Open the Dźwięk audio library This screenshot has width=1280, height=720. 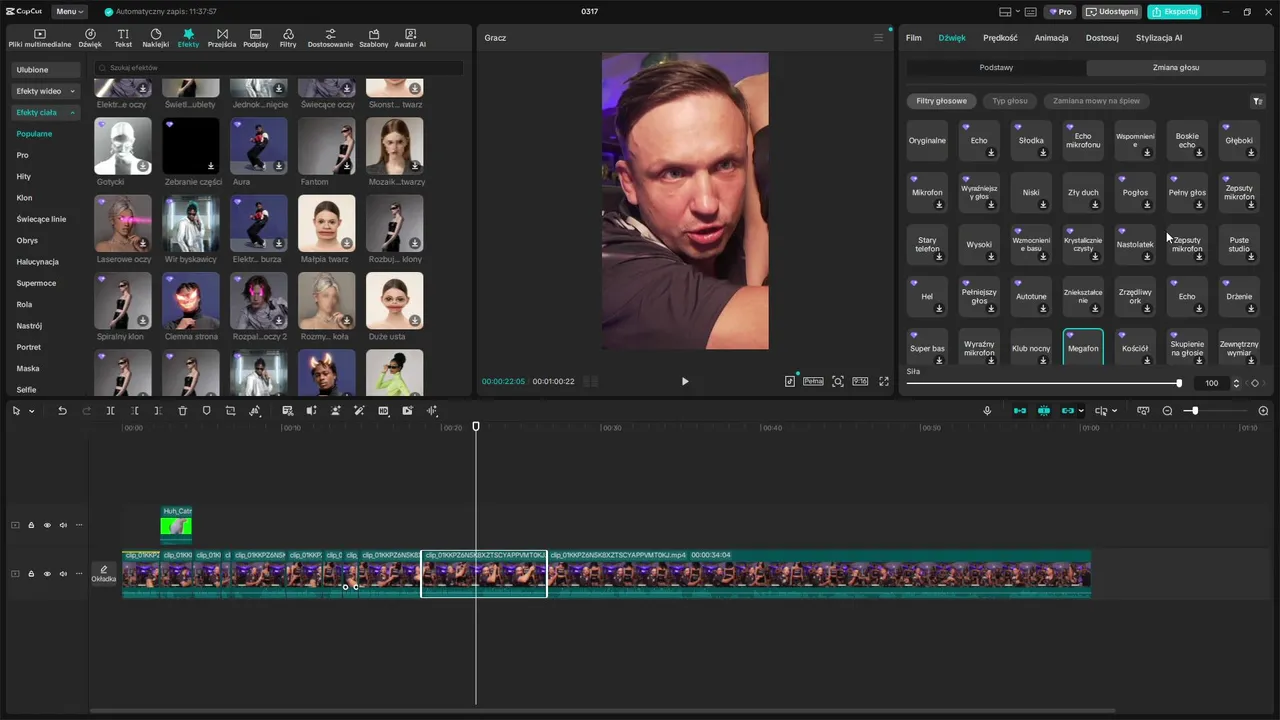(90, 38)
